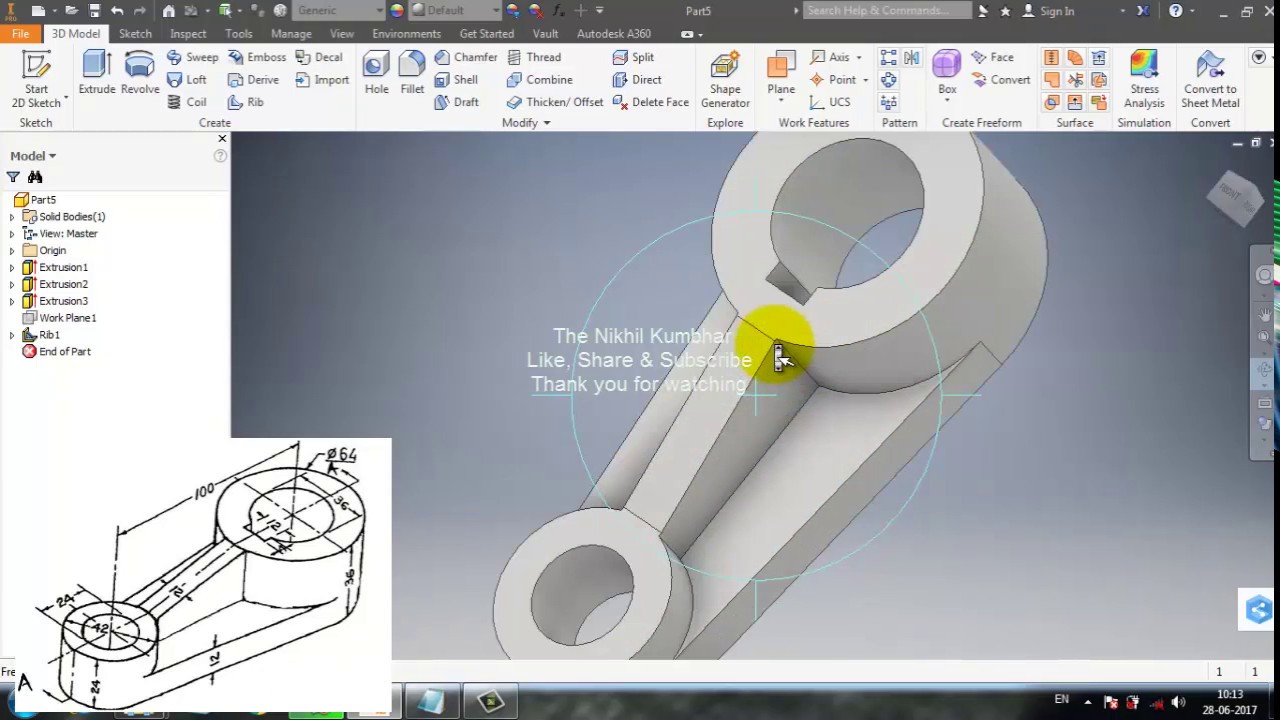The image size is (1280, 720).
Task: Choose the Loft tool
Action: 186,80
